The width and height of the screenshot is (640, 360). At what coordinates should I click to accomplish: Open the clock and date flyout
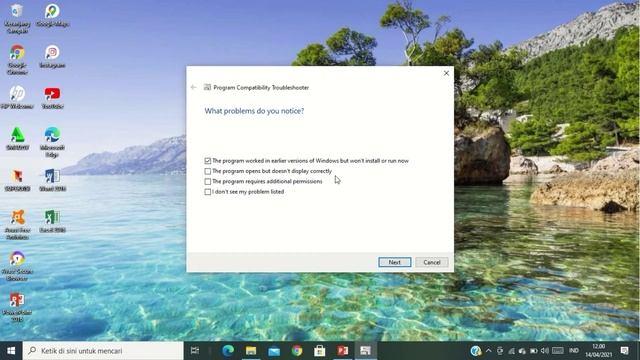598,351
